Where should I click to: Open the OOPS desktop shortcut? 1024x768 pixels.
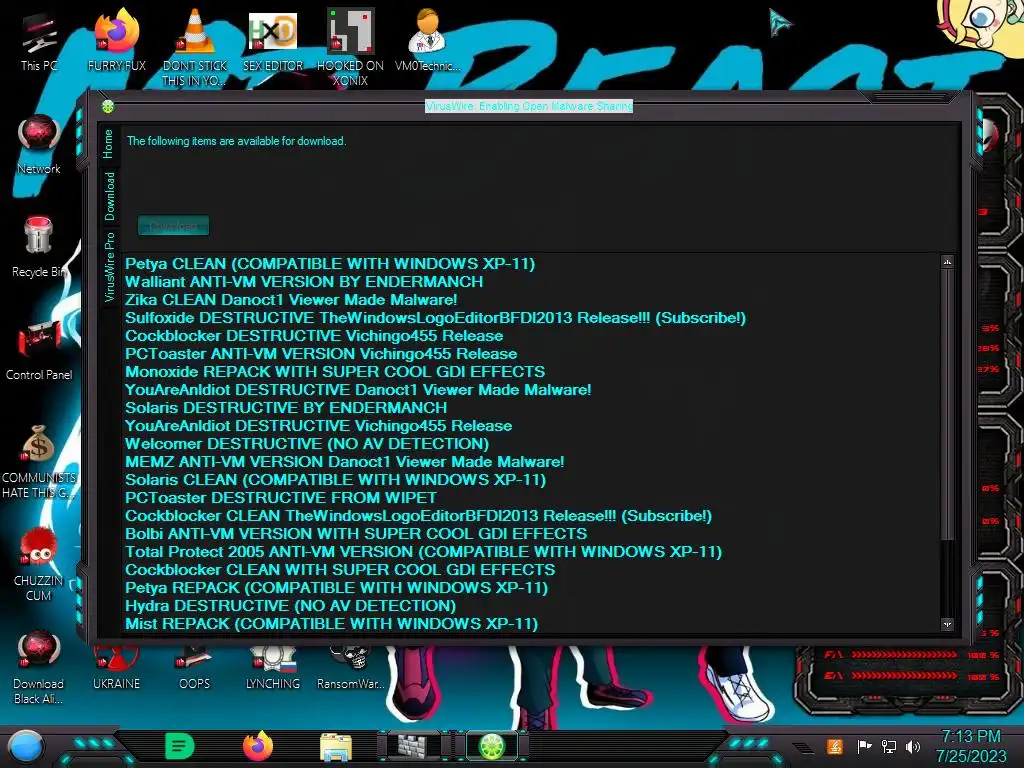[x=195, y=668]
